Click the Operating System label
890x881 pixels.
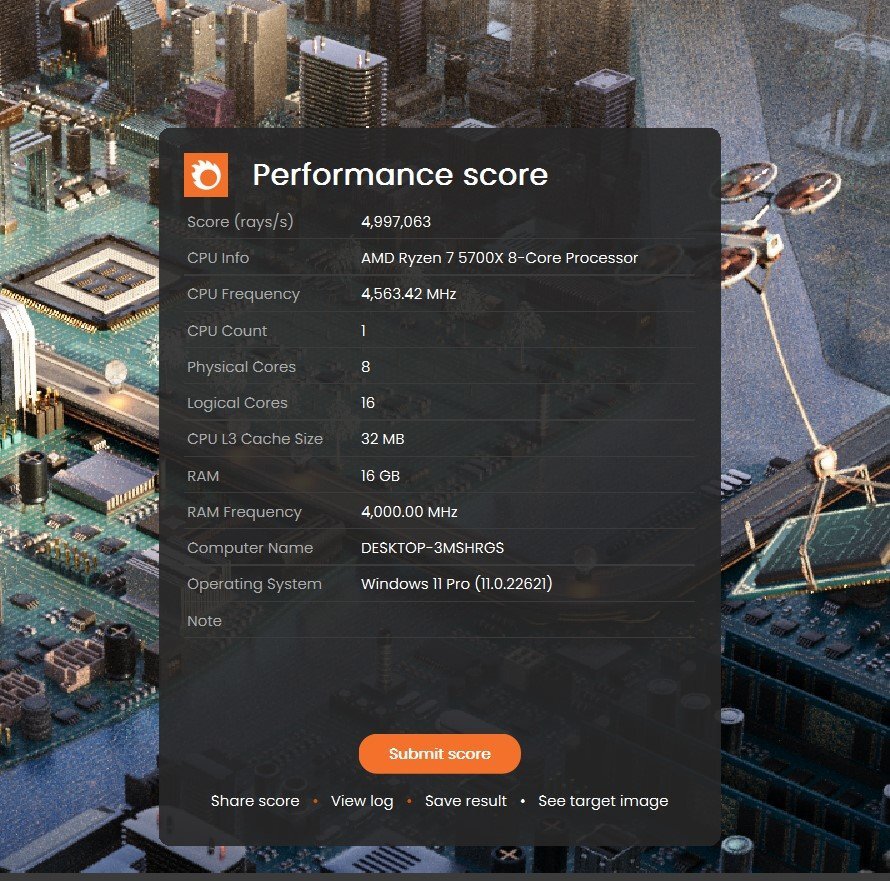click(254, 584)
